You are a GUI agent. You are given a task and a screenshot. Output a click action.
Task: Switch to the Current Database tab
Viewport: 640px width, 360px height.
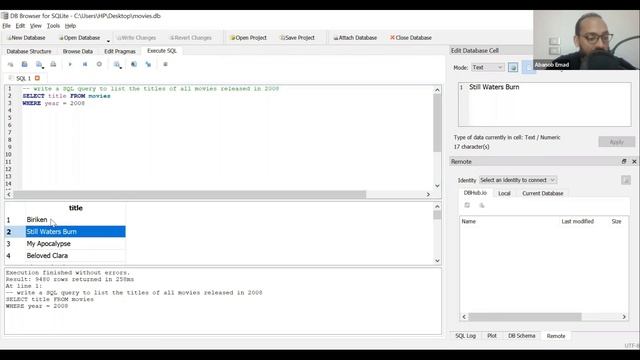pos(542,193)
